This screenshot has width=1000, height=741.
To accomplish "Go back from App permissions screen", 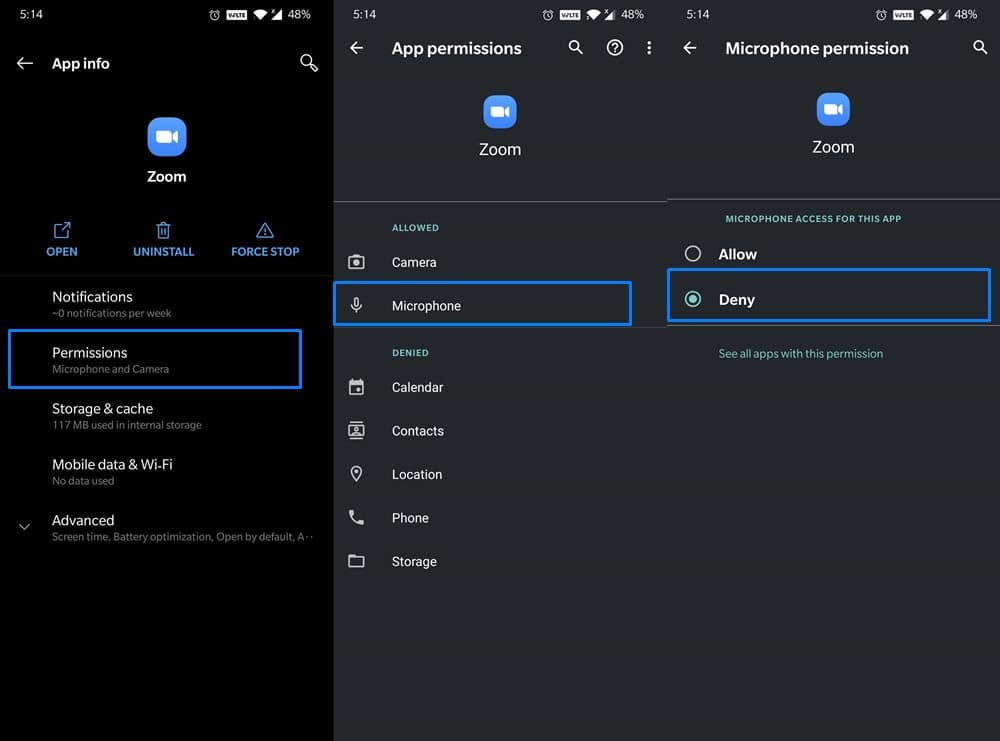I will 357,48.
